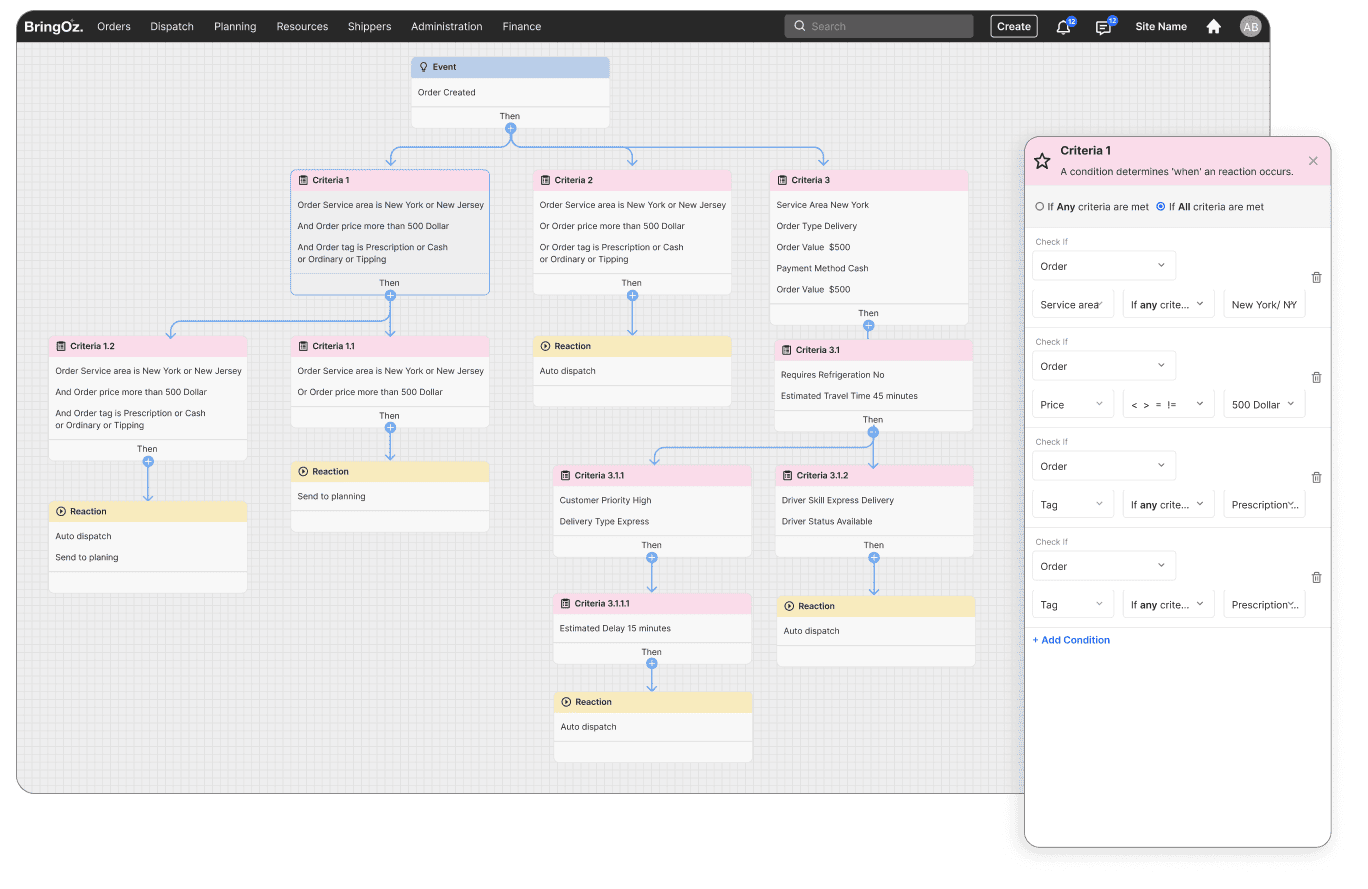Viewport: 1368px width, 889px height.
Task: Click the BringOz logo
Action: [54, 27]
